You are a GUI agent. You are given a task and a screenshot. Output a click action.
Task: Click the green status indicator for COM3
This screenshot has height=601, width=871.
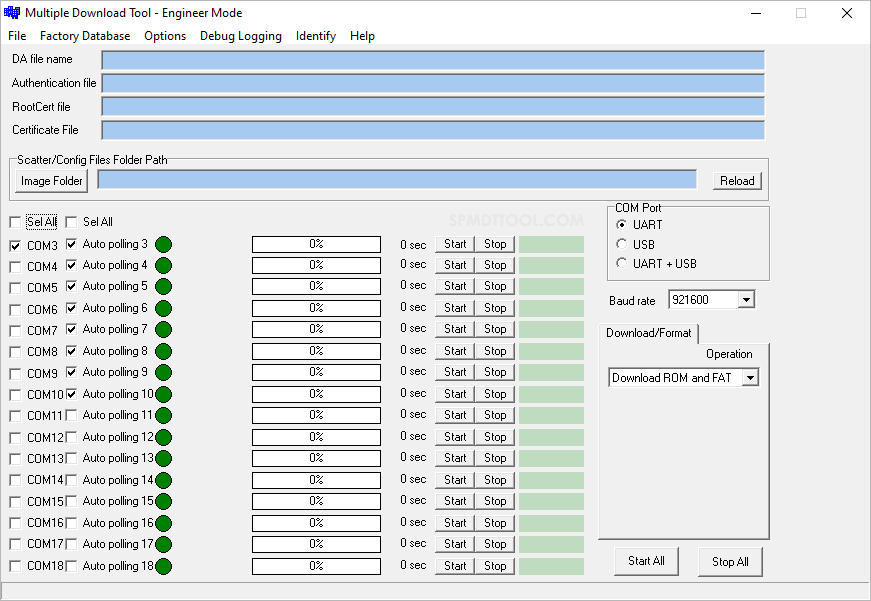[x=163, y=244]
